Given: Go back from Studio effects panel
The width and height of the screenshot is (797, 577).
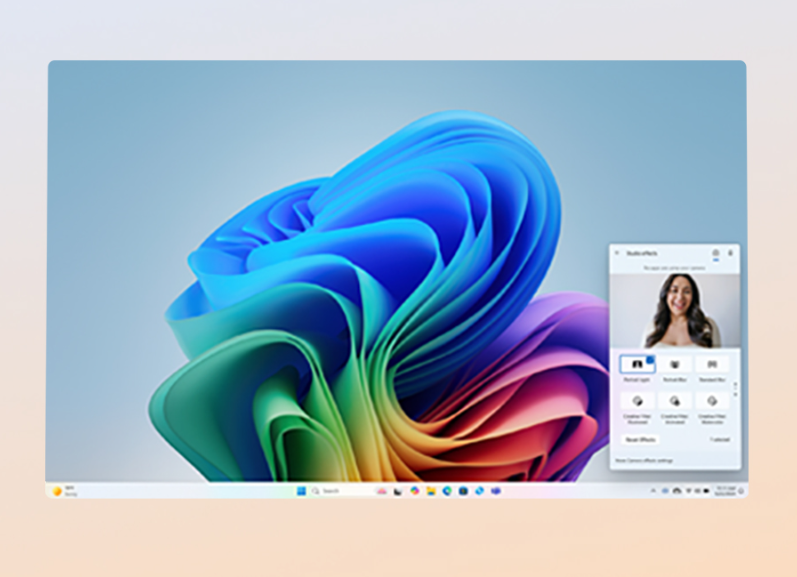Looking at the screenshot, I should pyautogui.click(x=617, y=253).
